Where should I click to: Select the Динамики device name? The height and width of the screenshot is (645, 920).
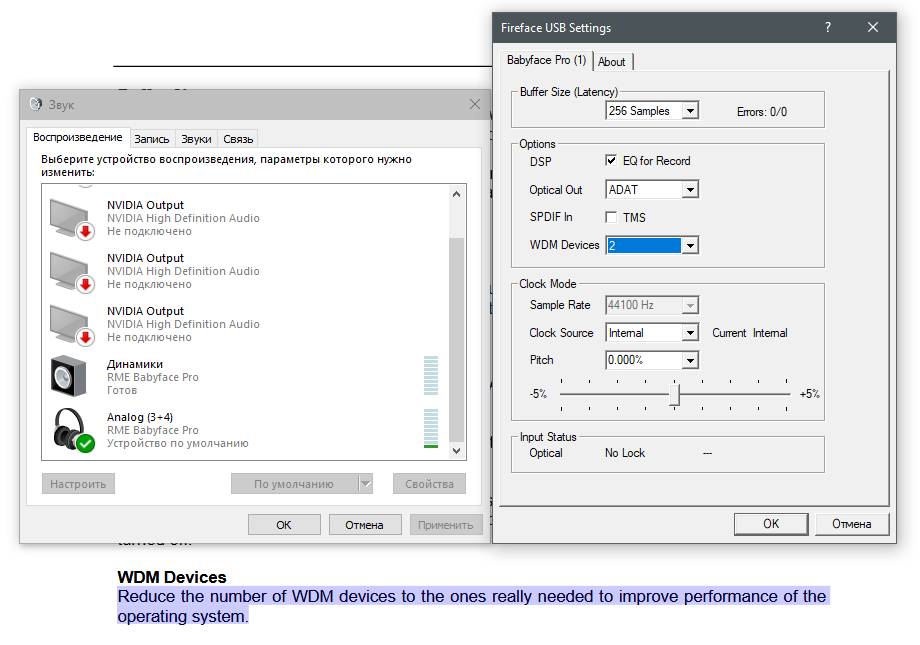(x=135, y=364)
